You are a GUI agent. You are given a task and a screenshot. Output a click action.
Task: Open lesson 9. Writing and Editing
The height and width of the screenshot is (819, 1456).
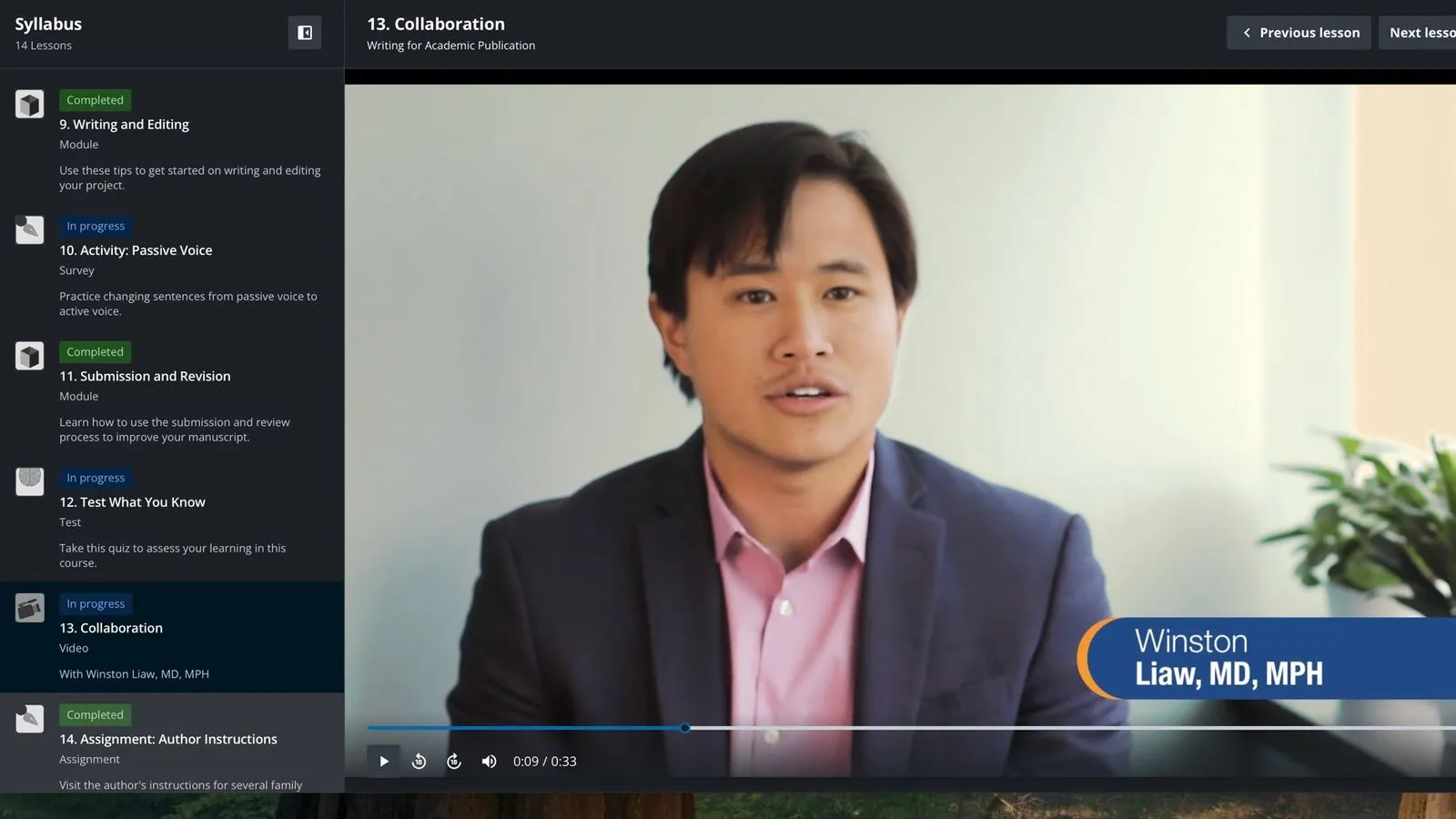click(x=124, y=125)
